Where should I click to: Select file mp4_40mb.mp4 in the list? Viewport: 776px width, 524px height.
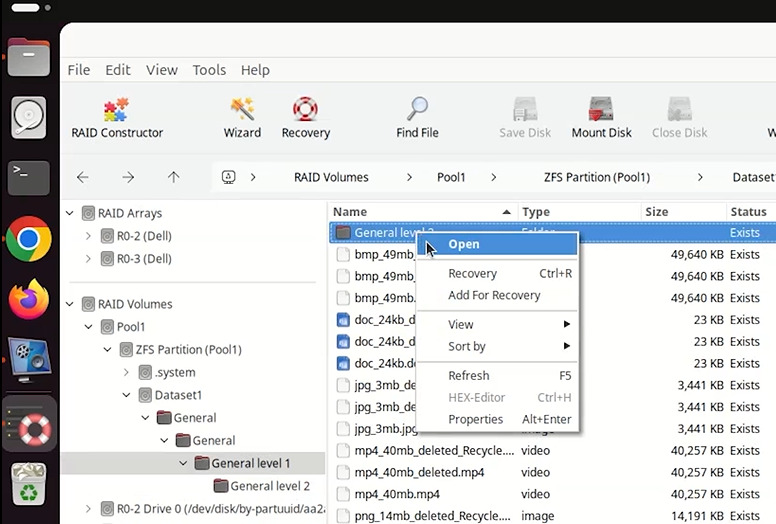pyautogui.click(x=552, y=494)
